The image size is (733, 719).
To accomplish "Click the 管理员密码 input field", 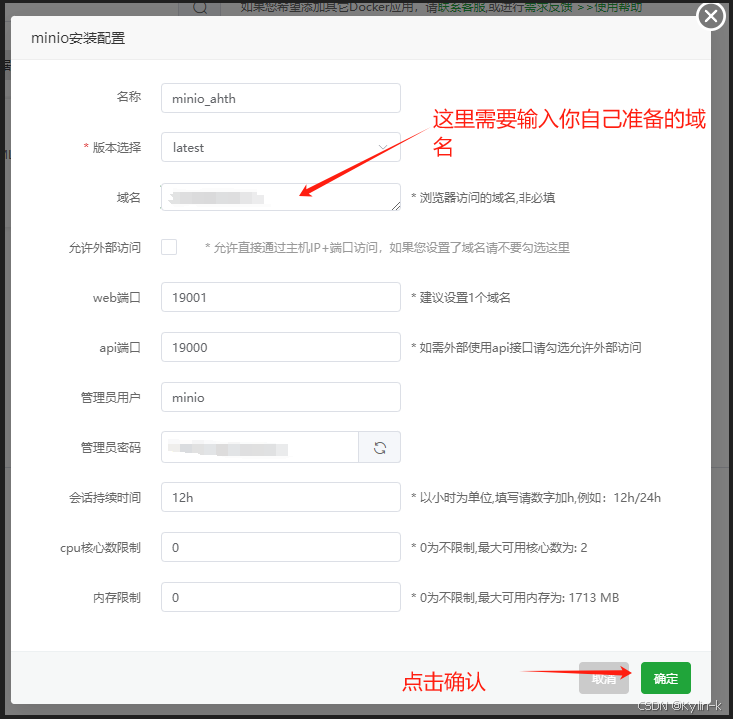I will click(260, 447).
